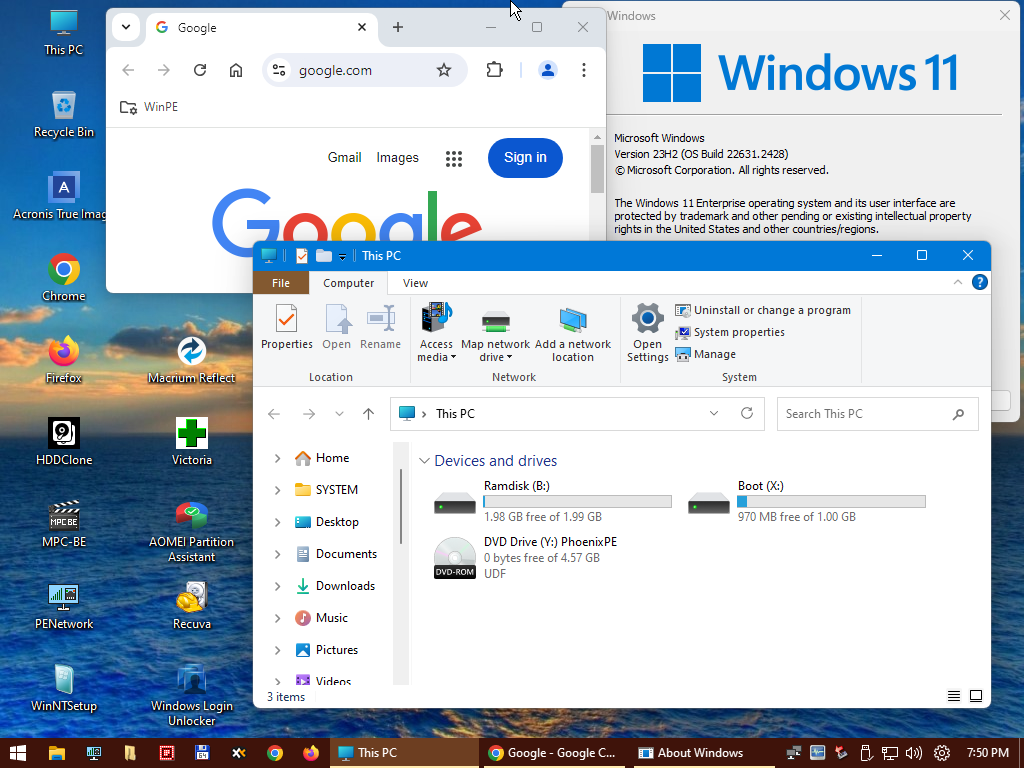Open System properties from the ribbon
The width and height of the screenshot is (1024, 768).
(x=730, y=332)
